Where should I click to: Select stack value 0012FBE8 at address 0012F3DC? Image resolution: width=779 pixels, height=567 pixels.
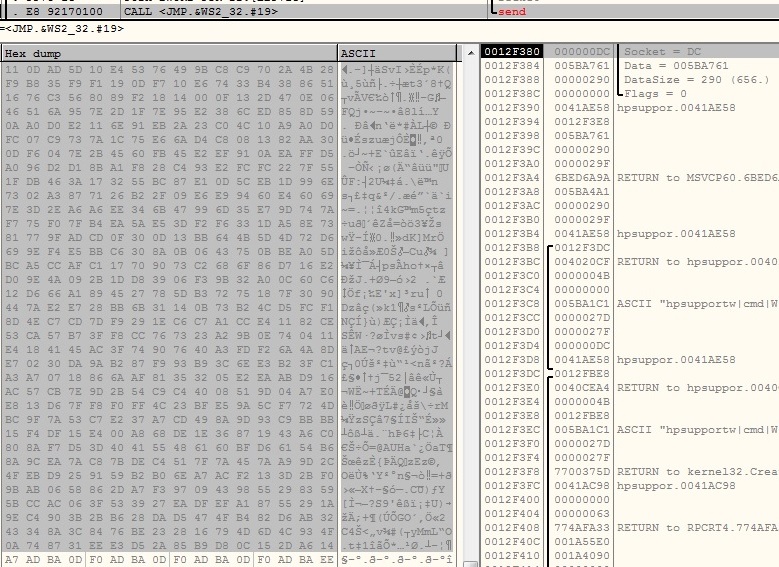[582, 373]
